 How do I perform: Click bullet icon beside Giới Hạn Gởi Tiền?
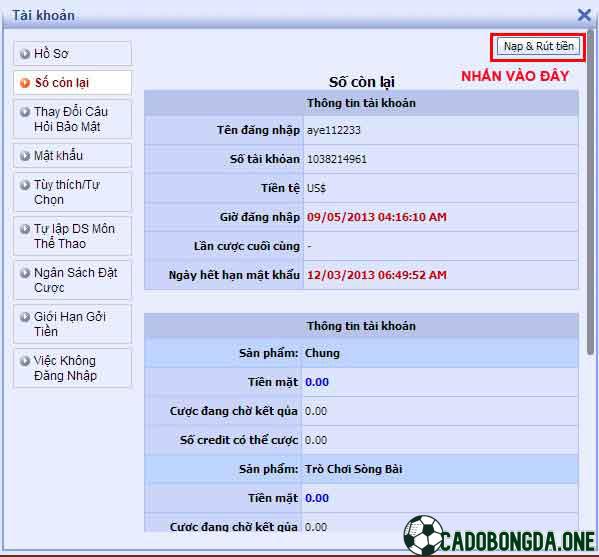click(25, 317)
